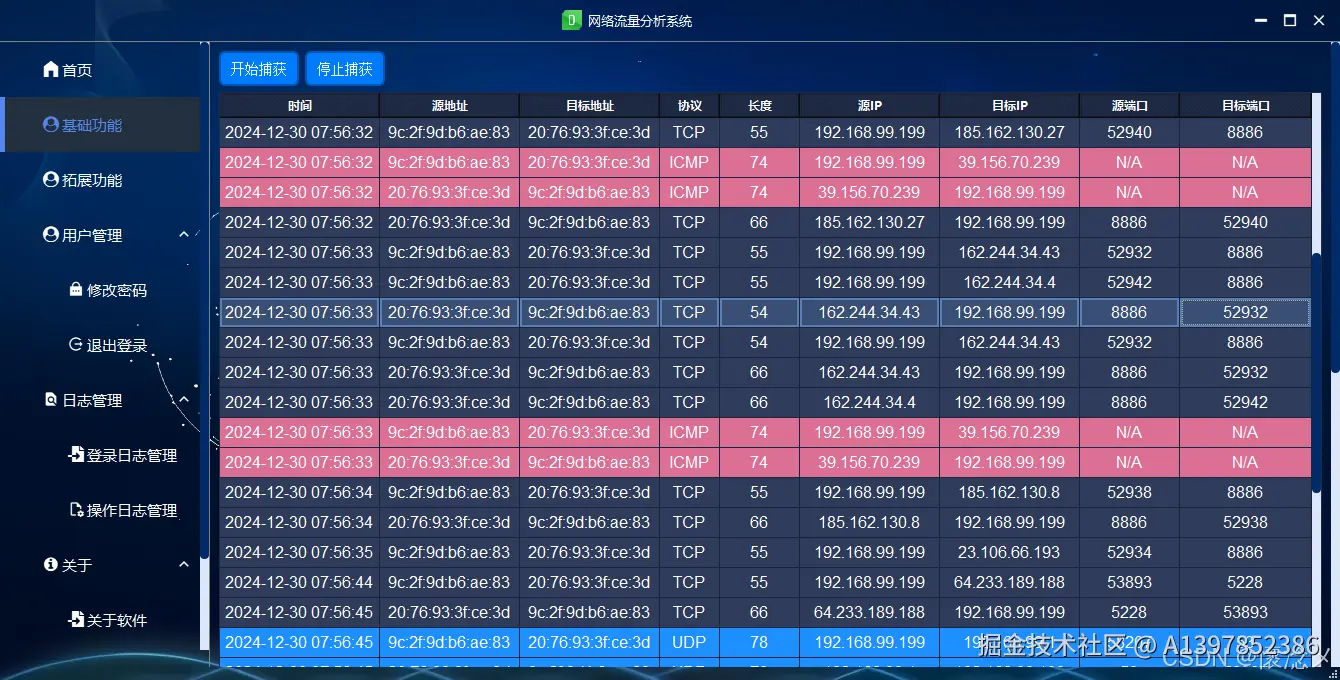
Task: Click the green app icon in title bar
Action: pyautogui.click(x=571, y=20)
